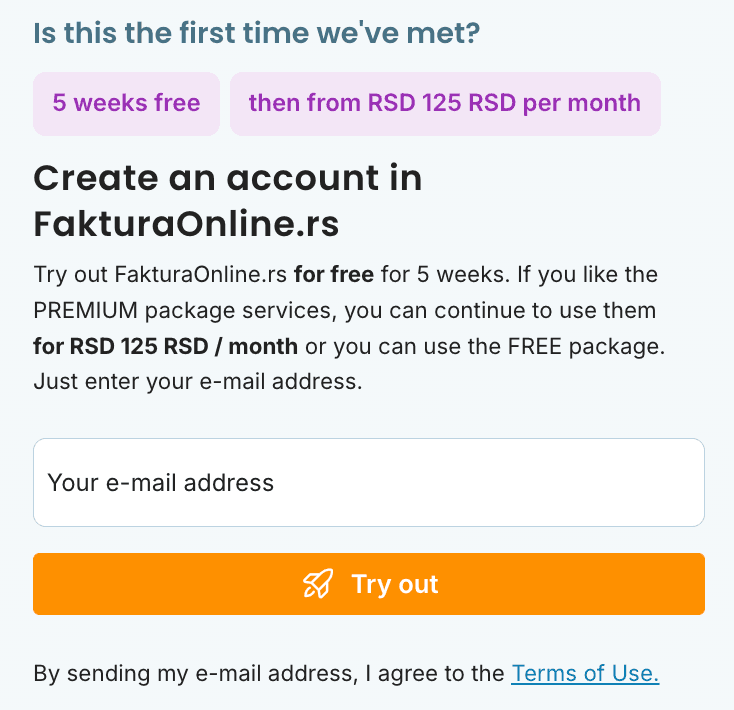Click the bold "for free" text

pos(333,274)
